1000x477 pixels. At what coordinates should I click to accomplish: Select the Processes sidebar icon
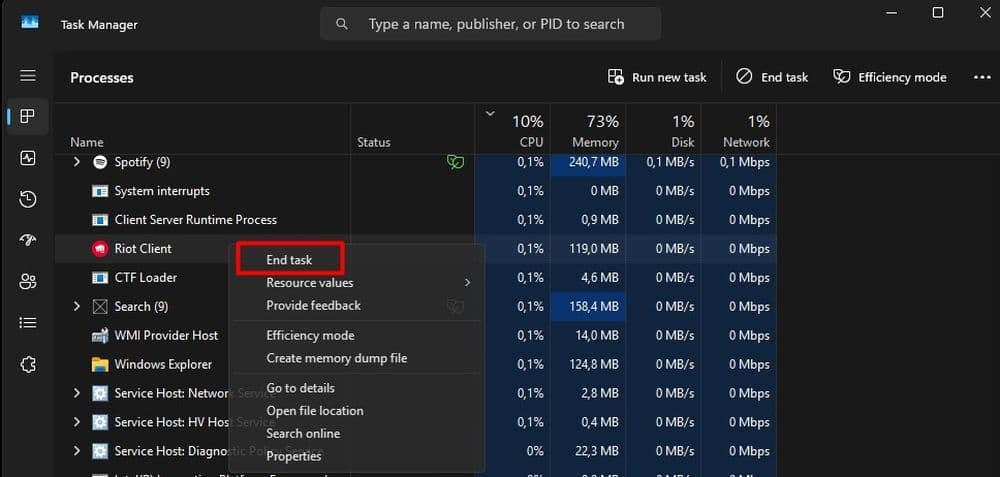click(x=27, y=117)
